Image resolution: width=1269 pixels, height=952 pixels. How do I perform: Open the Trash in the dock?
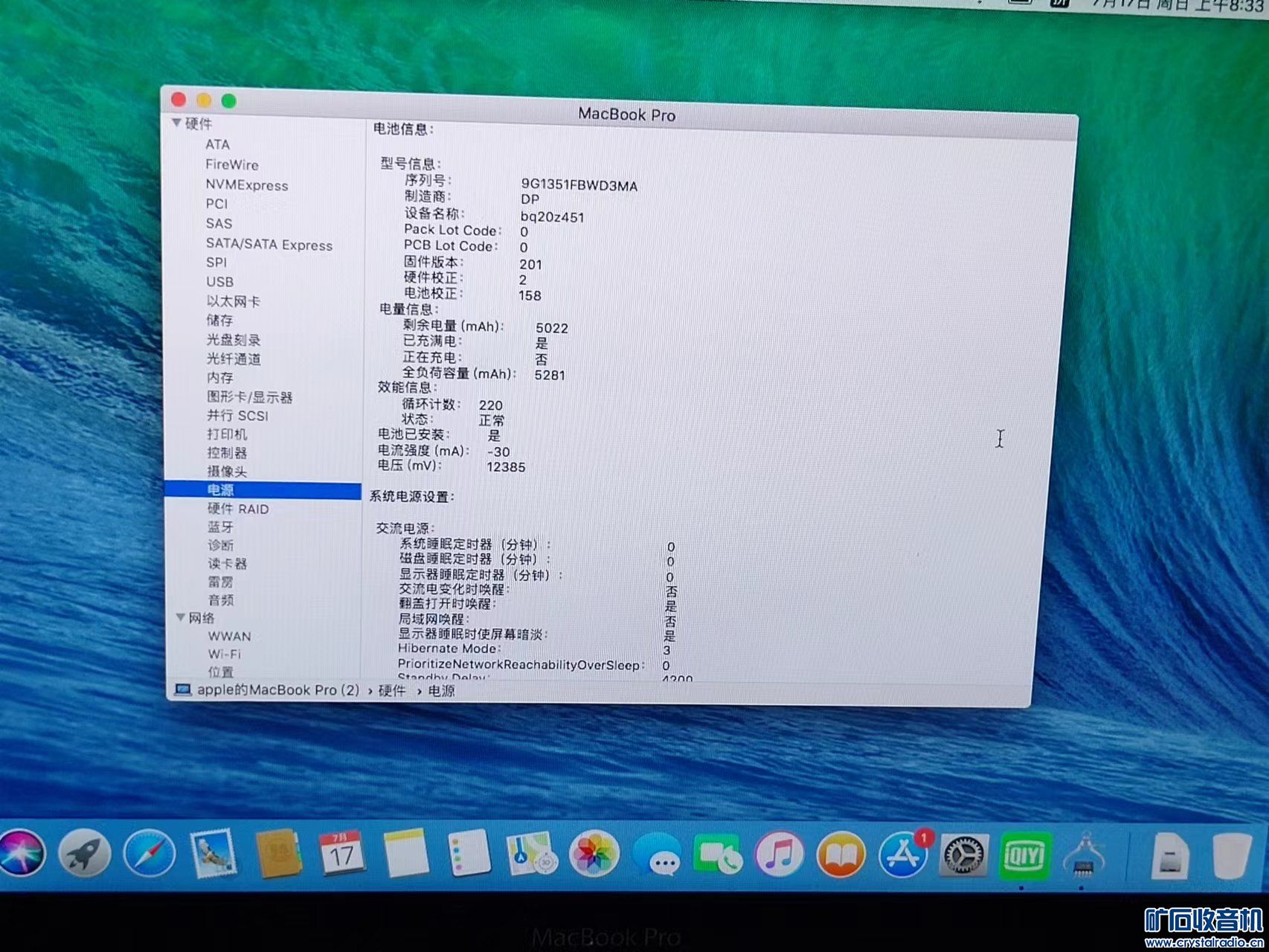click(1232, 855)
